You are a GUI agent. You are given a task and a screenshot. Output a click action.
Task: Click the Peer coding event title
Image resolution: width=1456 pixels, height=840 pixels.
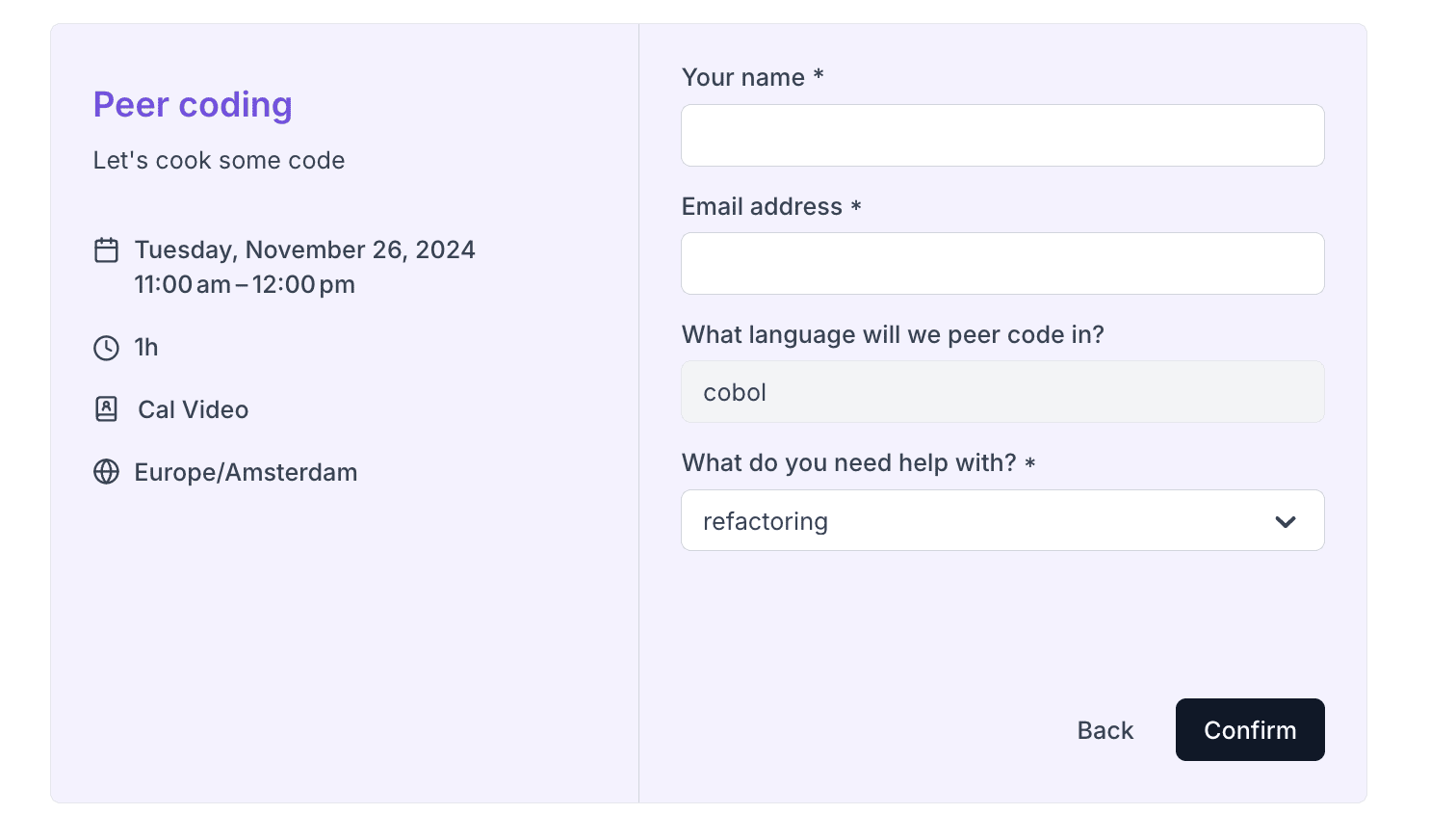pos(193,105)
